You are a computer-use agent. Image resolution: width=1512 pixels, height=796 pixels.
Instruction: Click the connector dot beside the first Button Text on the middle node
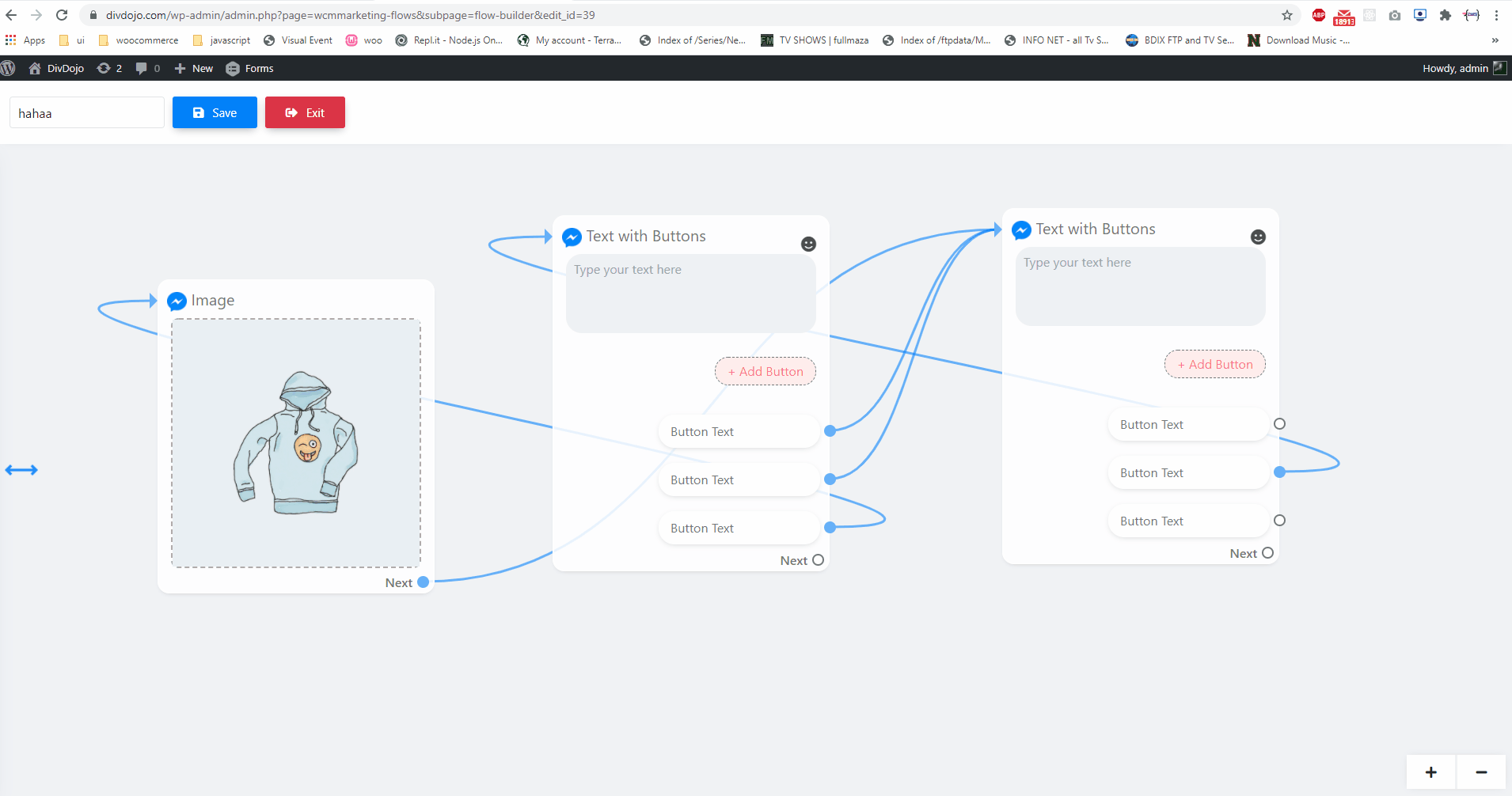tap(829, 430)
